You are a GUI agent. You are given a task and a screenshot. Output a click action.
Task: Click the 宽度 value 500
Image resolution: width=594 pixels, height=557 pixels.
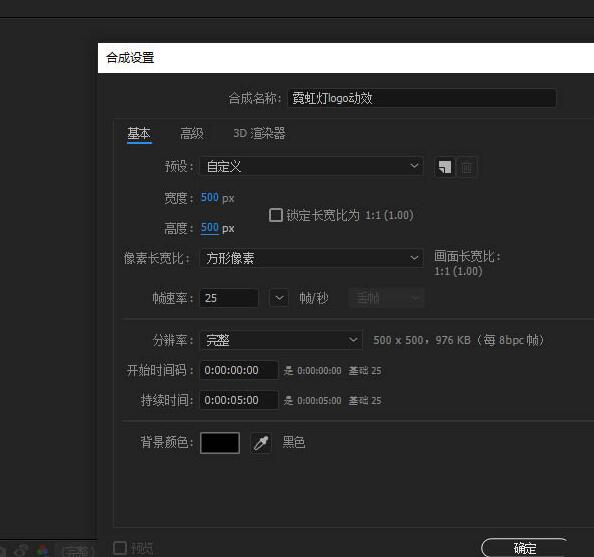coord(209,197)
